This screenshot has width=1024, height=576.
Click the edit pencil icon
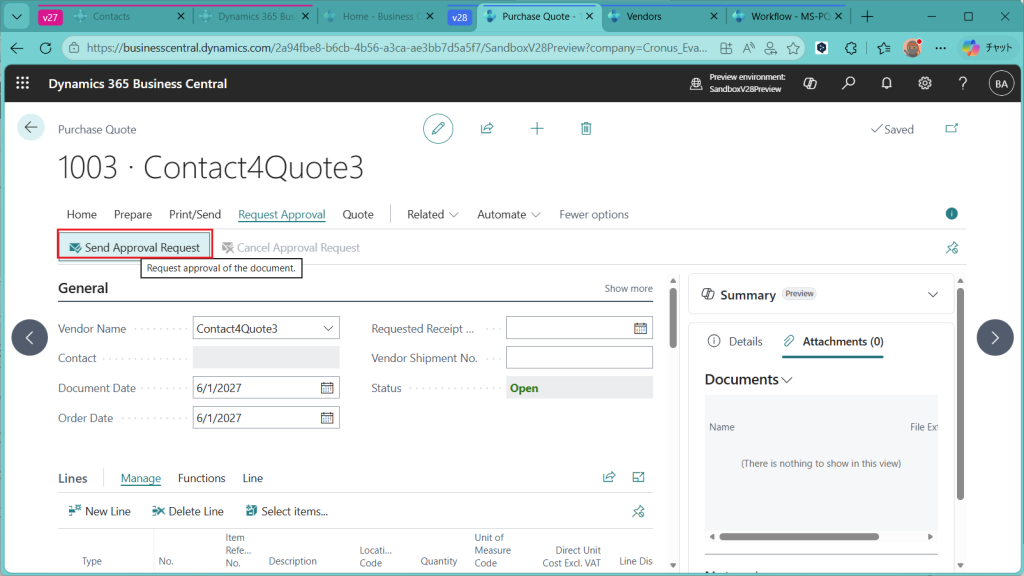point(437,129)
